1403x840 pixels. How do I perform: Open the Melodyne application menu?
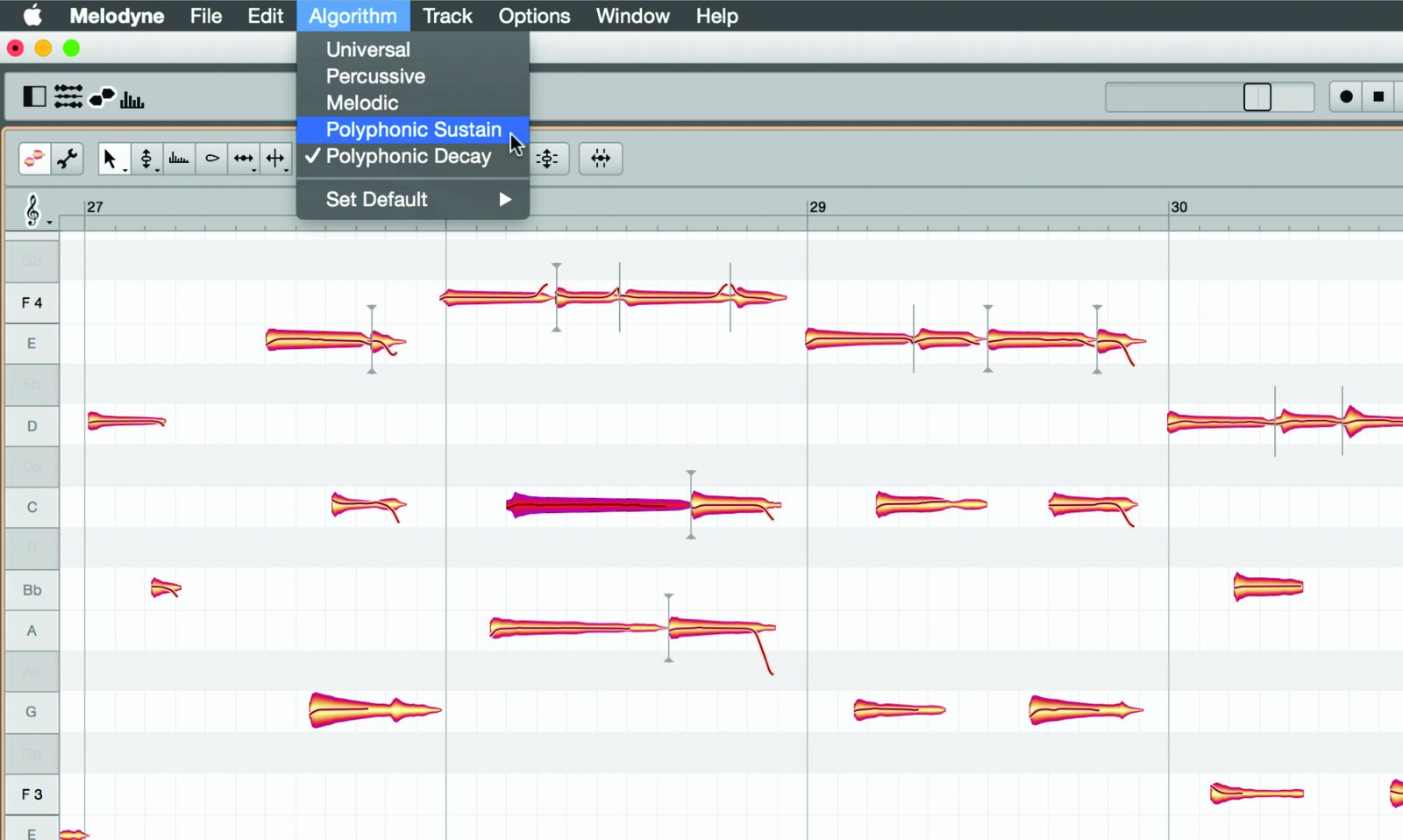click(x=117, y=16)
